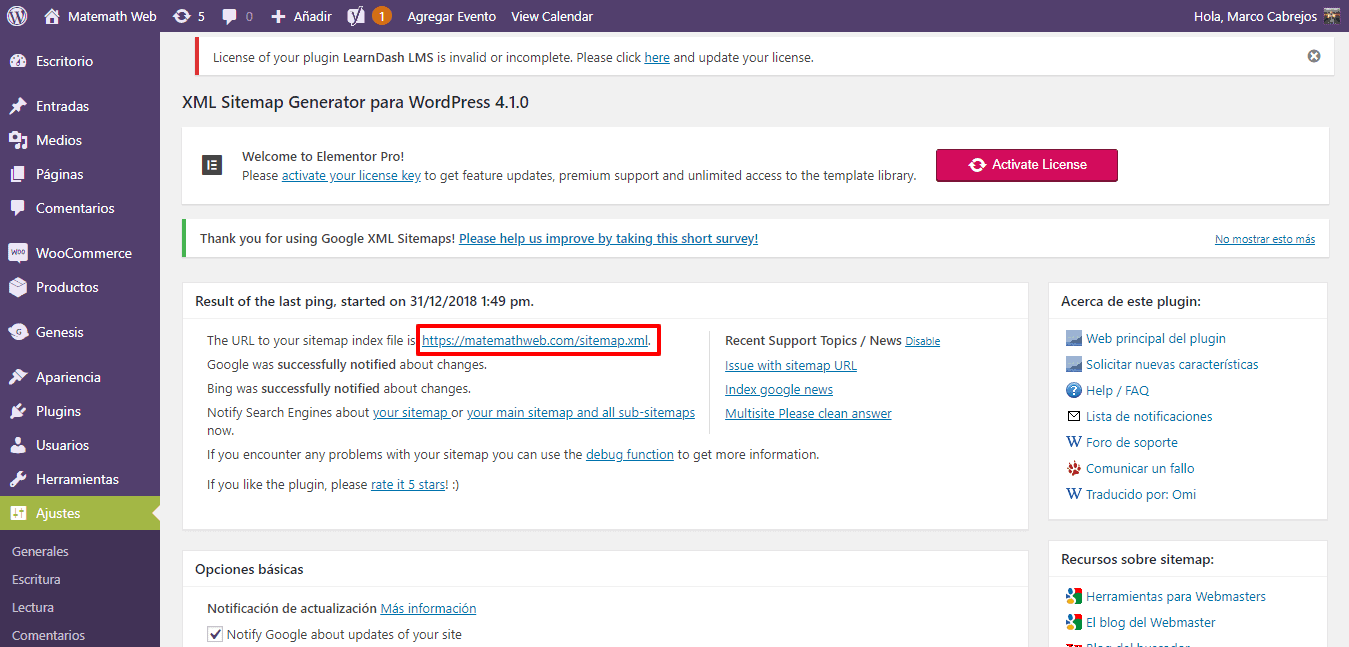Click the Usuarios person icon

(x=18, y=445)
